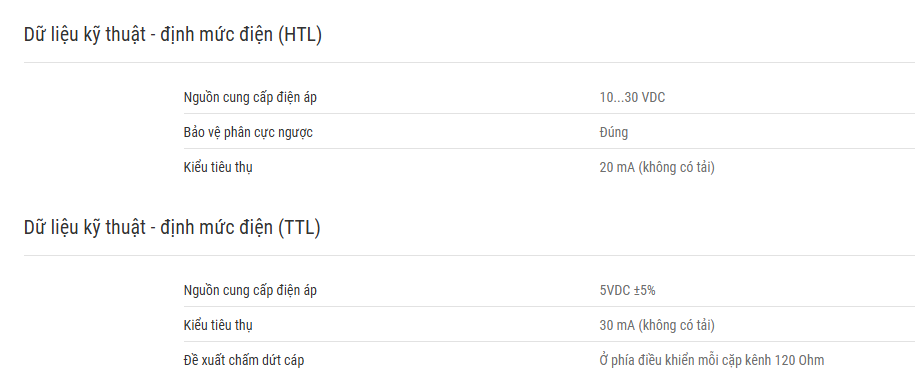Click the HTL electrical ratings section heading
Screen dimensions: 915x386
[x=173, y=35]
